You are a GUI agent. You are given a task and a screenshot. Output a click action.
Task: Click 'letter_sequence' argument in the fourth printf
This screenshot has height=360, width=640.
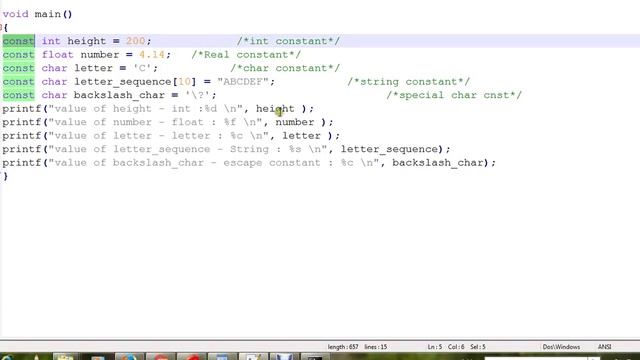tap(389, 149)
